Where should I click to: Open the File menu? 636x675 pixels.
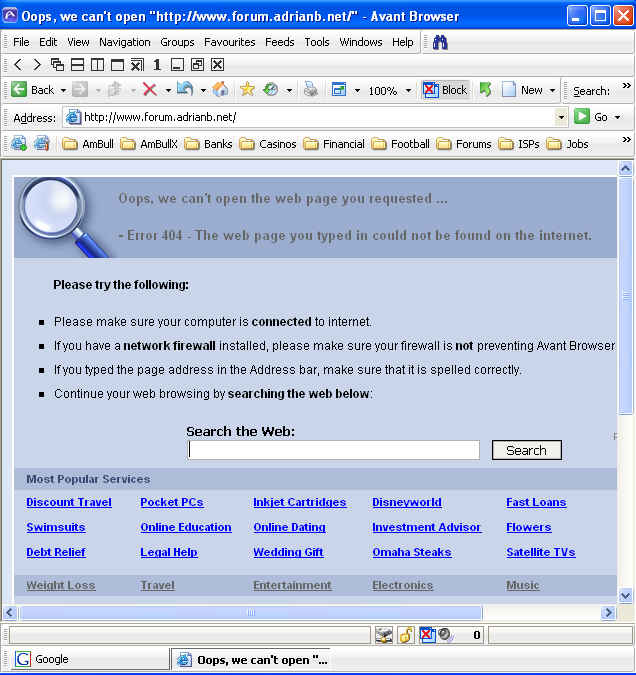(x=21, y=42)
